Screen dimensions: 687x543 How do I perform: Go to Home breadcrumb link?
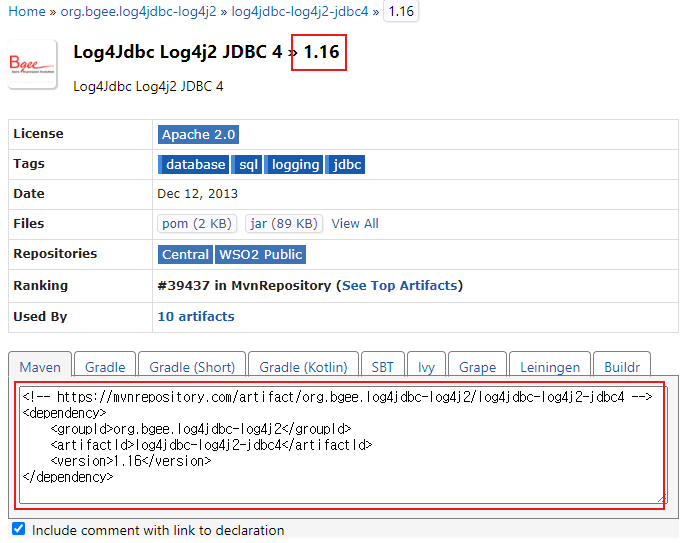coord(27,11)
